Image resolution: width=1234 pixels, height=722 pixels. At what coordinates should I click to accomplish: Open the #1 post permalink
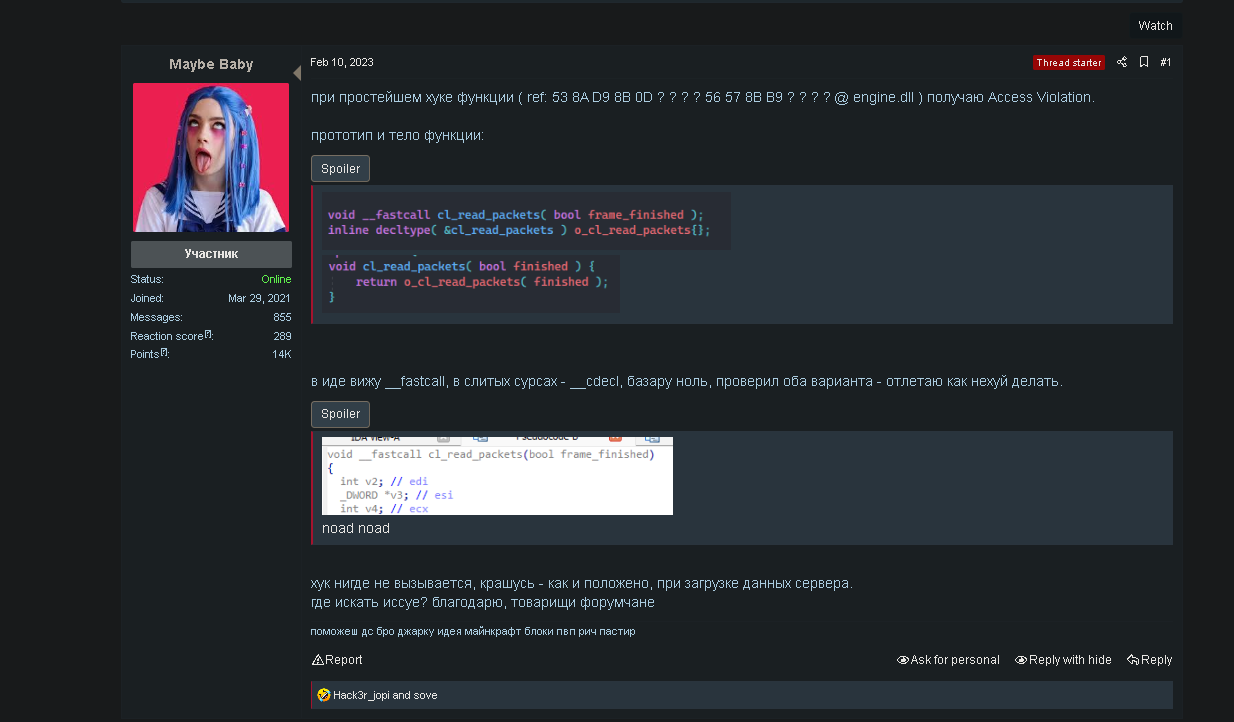[x=1166, y=62]
